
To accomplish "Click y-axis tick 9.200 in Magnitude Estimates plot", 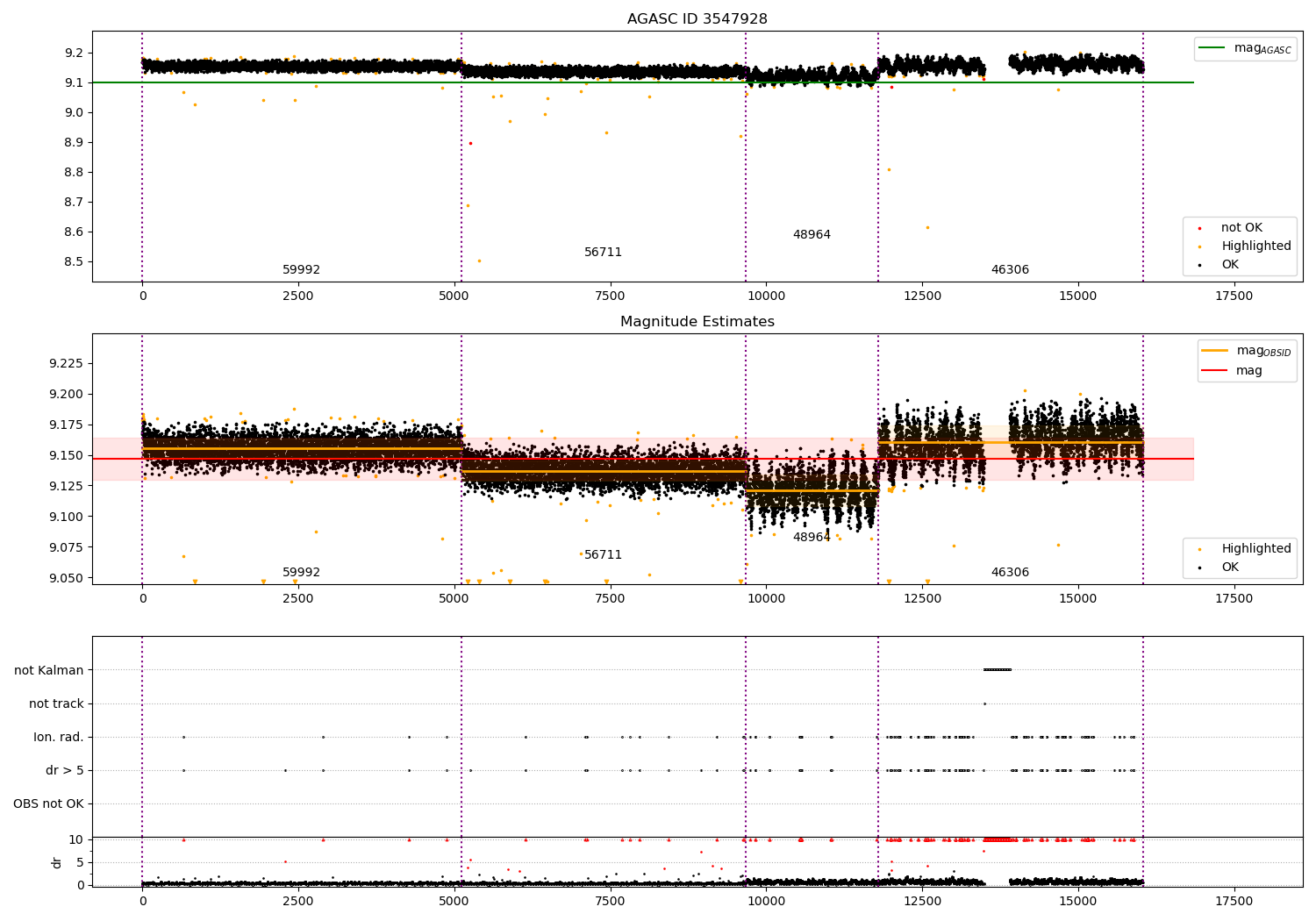I will pyautogui.click(x=67, y=395).
